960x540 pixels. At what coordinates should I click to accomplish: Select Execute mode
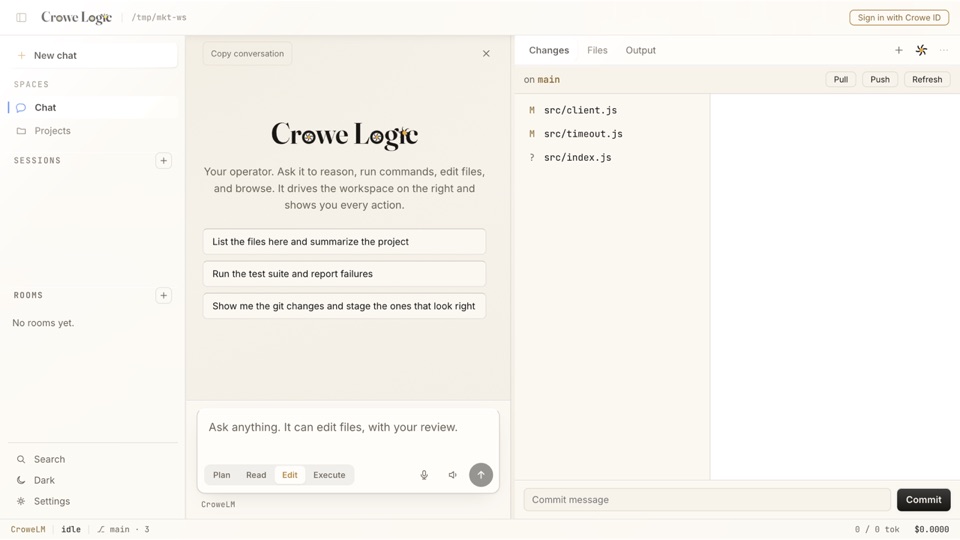pos(329,474)
